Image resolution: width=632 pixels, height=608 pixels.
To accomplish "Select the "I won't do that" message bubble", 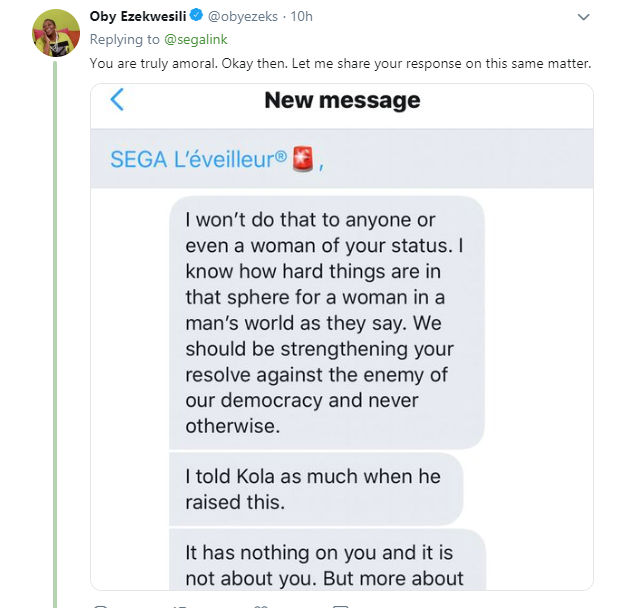I will click(x=327, y=321).
